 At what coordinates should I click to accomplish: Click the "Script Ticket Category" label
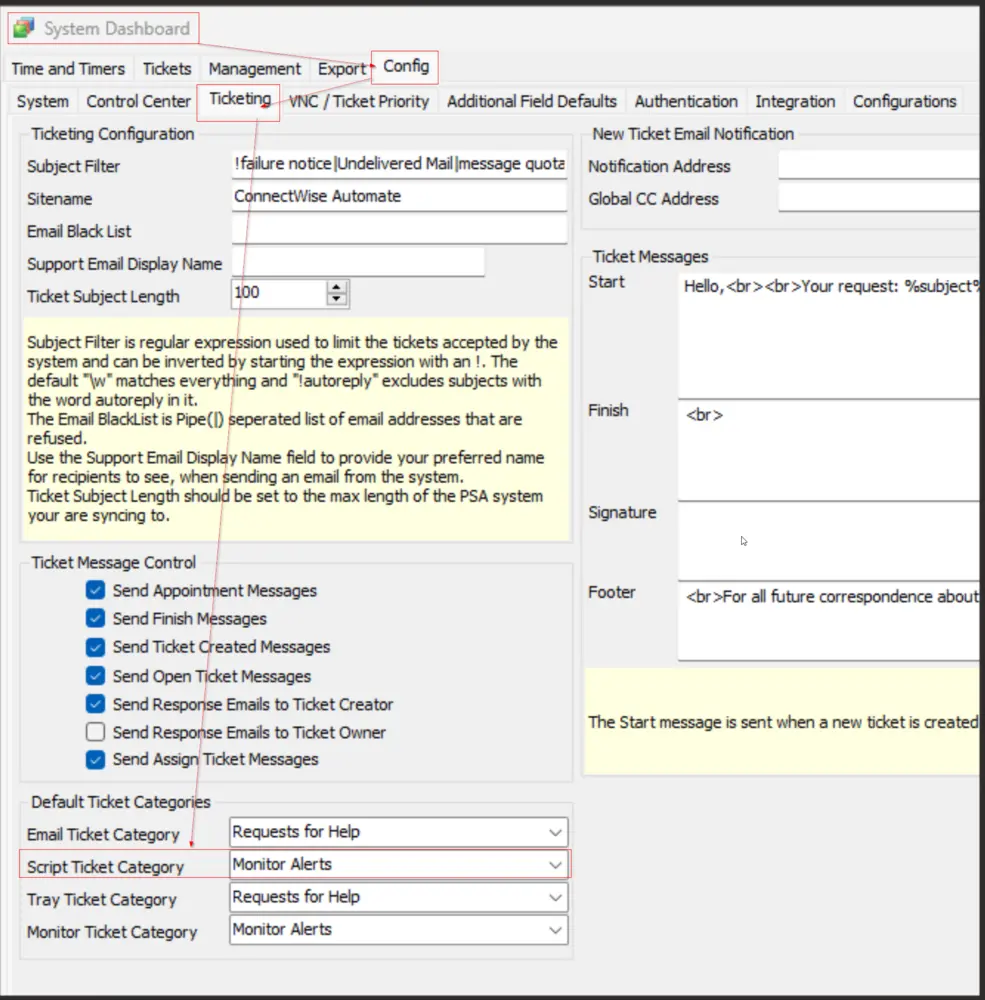pyautogui.click(x=105, y=867)
